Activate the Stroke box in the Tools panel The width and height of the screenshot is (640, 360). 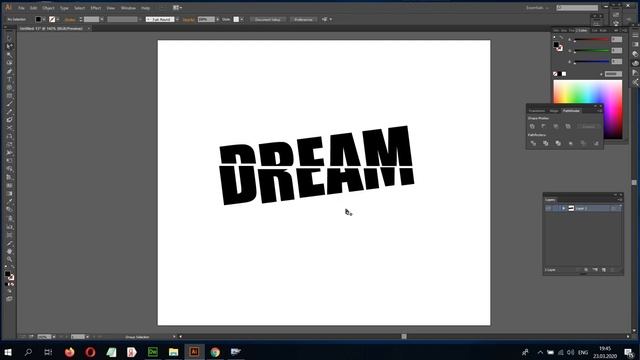tap(11, 278)
